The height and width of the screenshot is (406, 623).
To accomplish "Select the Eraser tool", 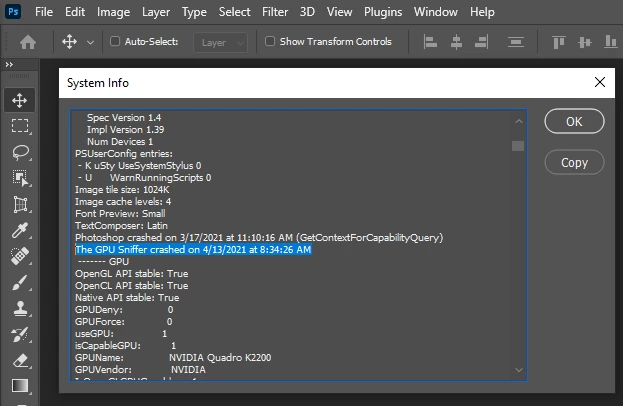I will point(19,361).
